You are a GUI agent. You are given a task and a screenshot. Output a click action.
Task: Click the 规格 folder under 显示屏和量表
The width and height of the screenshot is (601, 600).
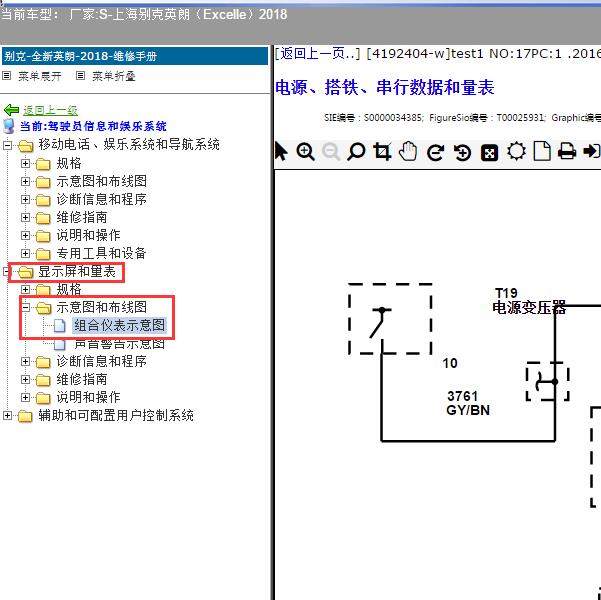point(69,289)
